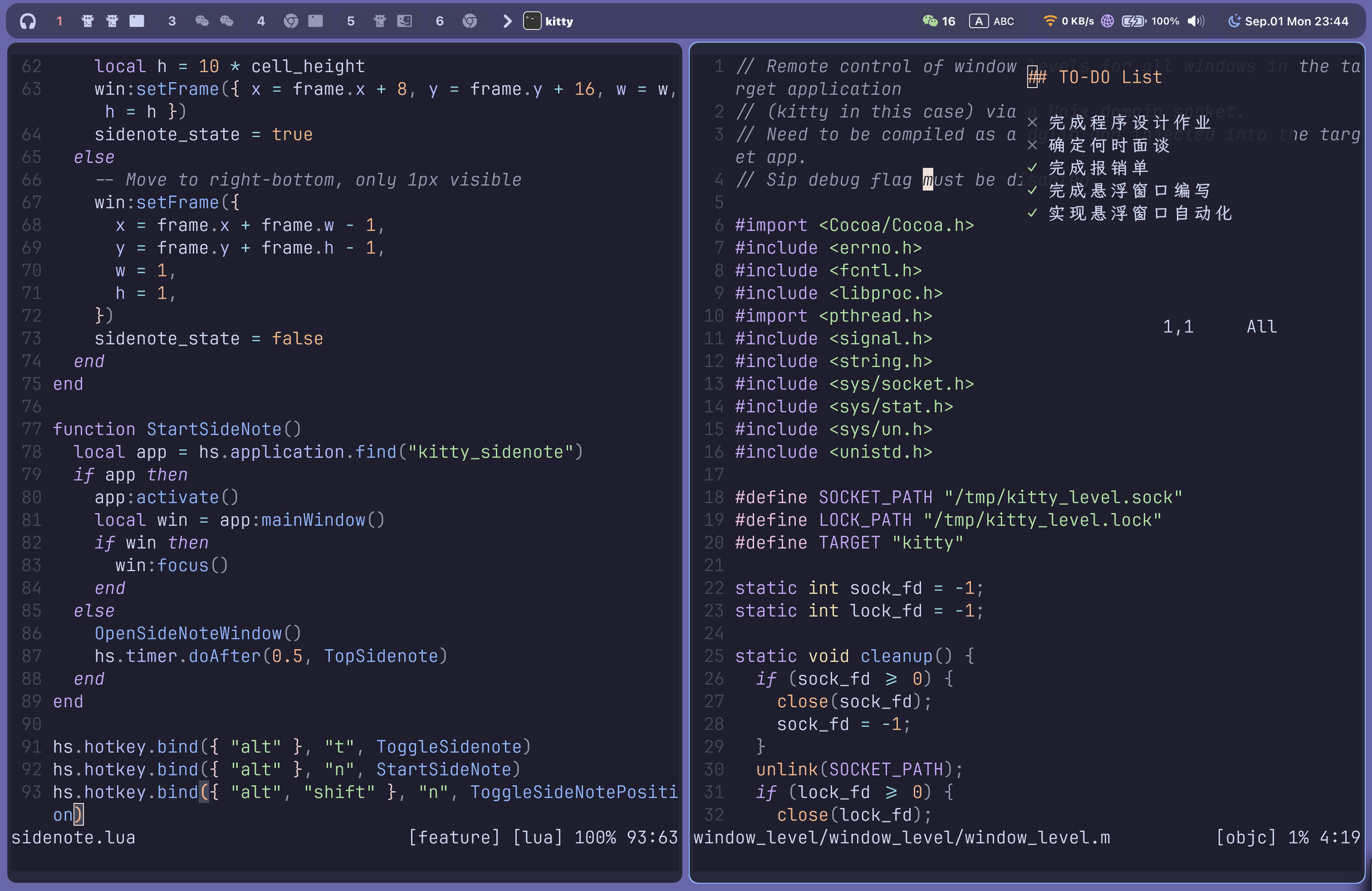Click cross mark beside 确定何时面谈
Screen dimensions: 1372x891
pos(1033,145)
